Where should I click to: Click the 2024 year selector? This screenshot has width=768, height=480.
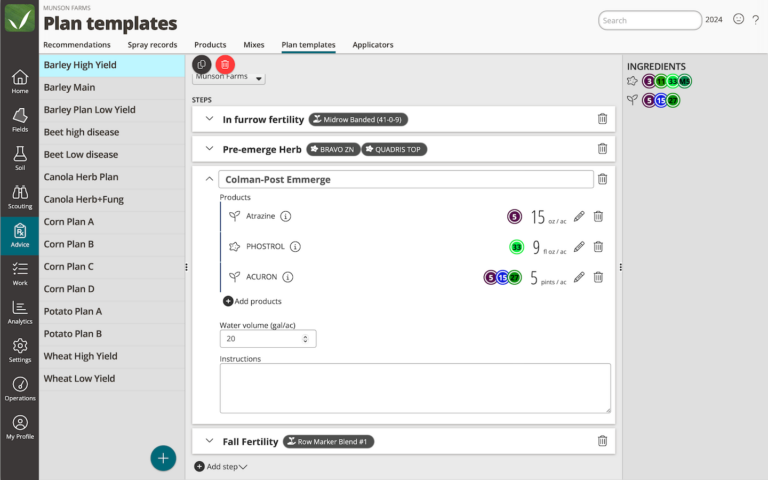714,20
